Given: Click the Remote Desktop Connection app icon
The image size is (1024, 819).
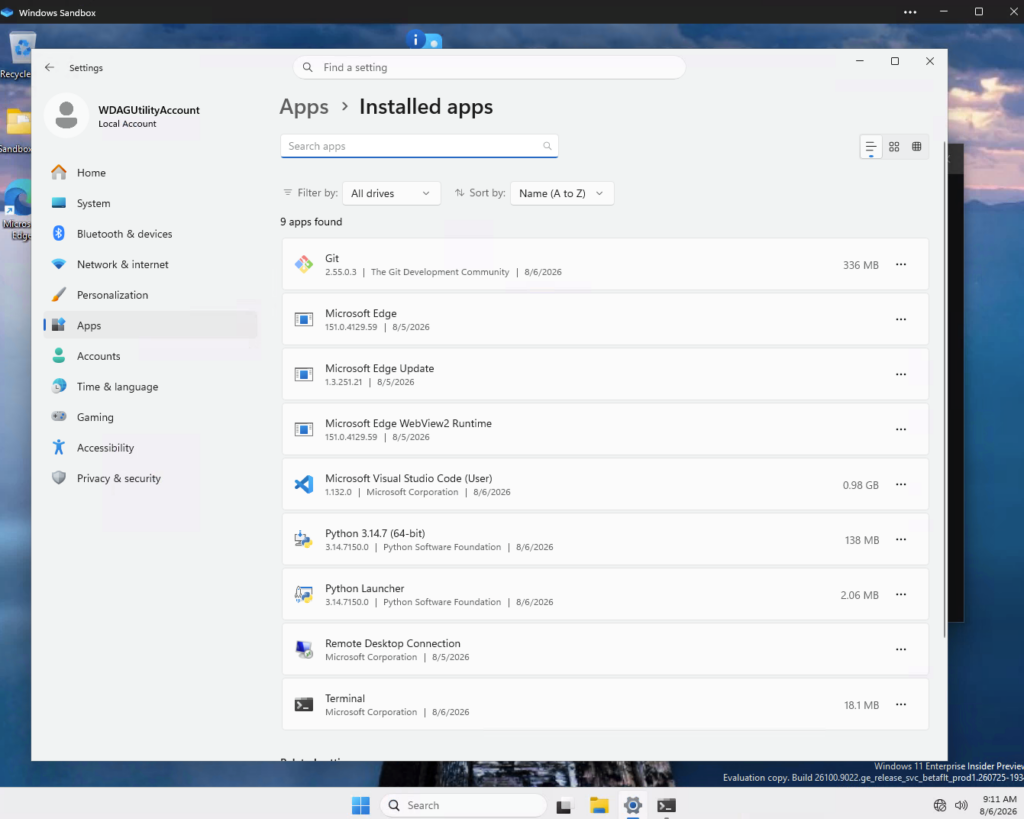Looking at the screenshot, I should [x=304, y=649].
